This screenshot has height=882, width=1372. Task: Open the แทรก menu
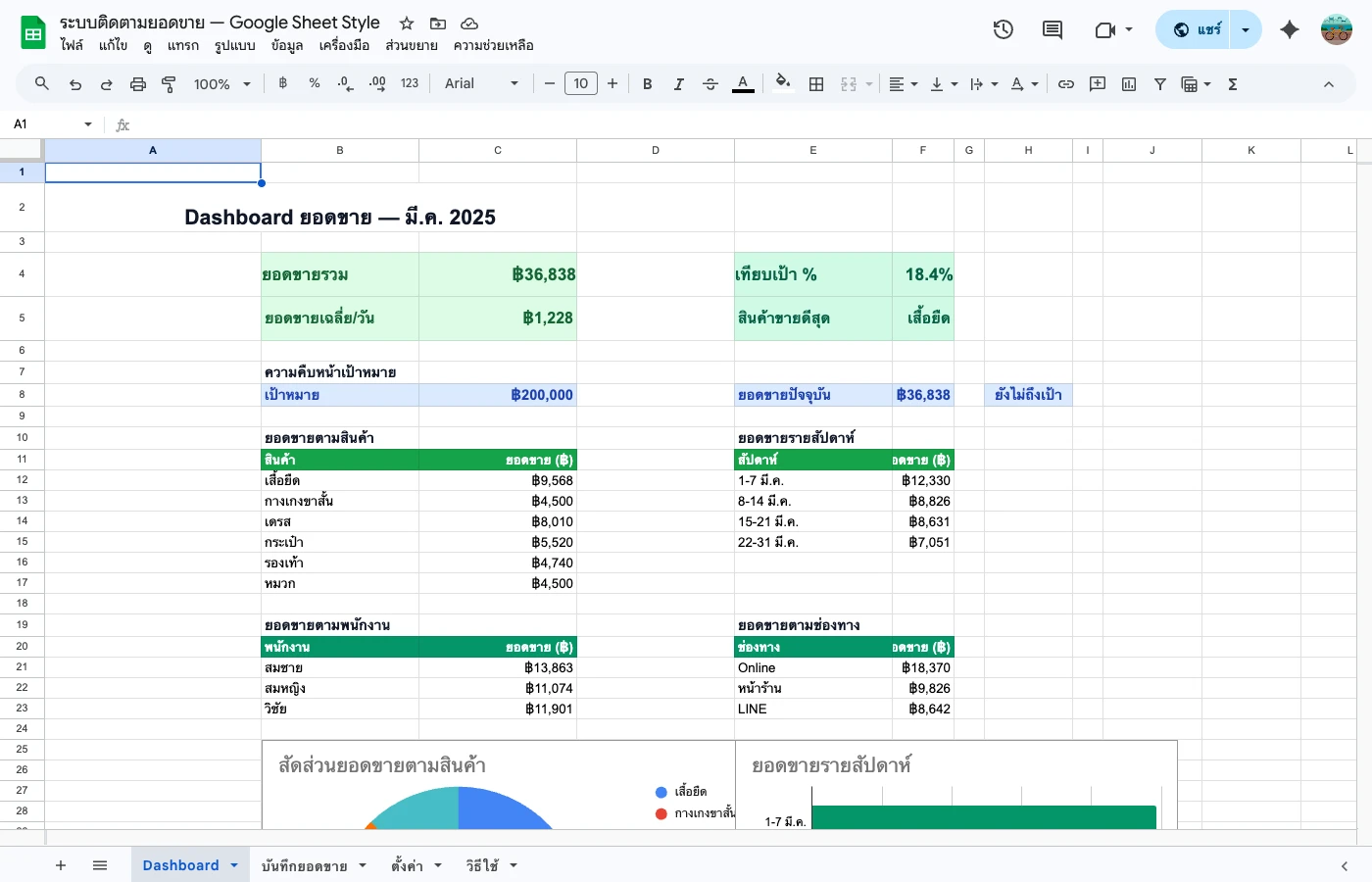182,45
